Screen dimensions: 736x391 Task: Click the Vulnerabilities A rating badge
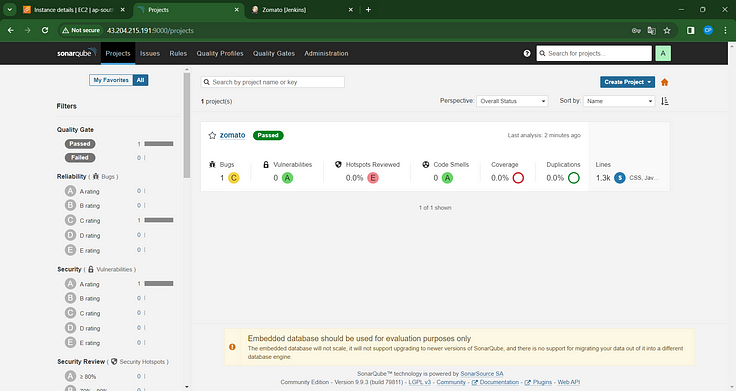click(287, 178)
